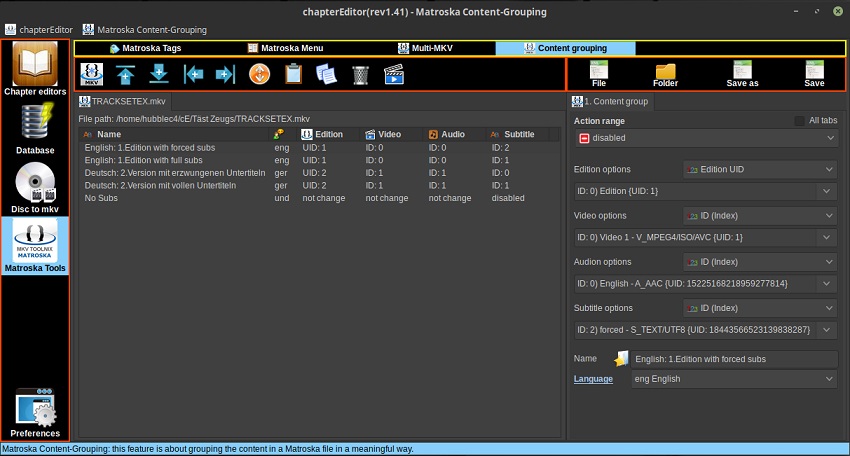Click the und language cell
Screen dimensions: 850x456
pyautogui.click(x=281, y=198)
